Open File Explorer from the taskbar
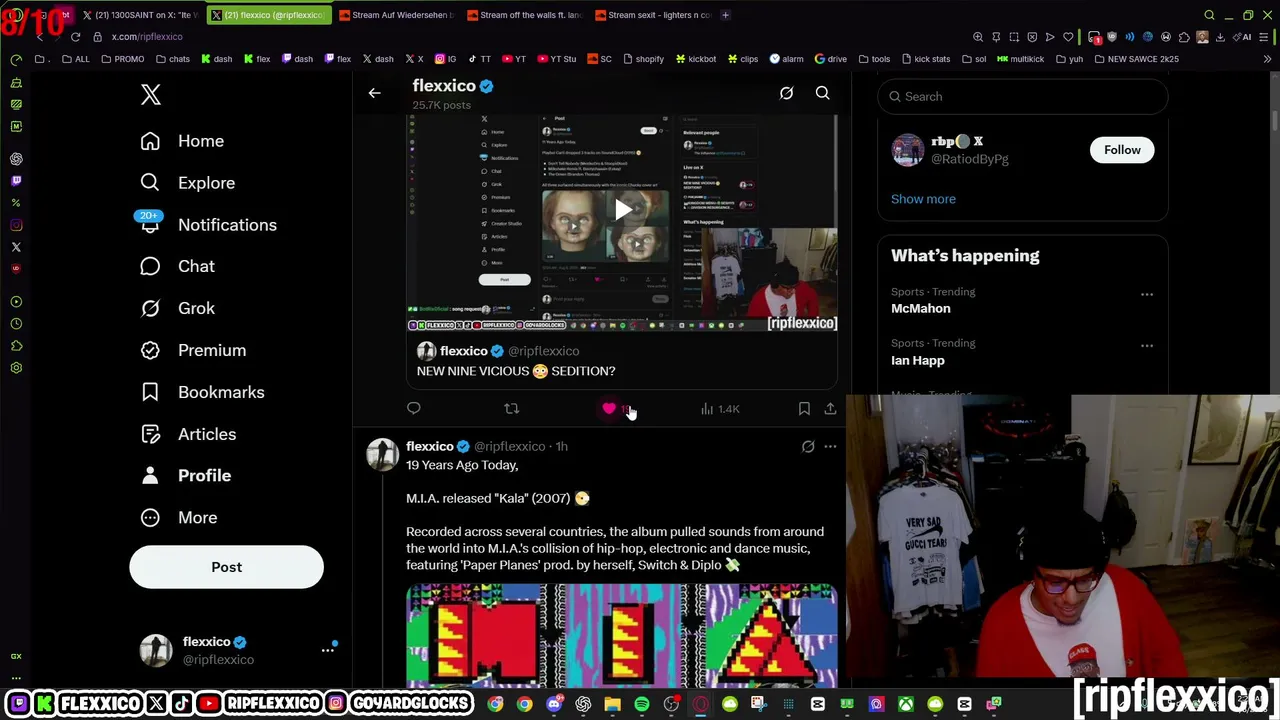Screen dimensions: 1280x720 point(612,704)
